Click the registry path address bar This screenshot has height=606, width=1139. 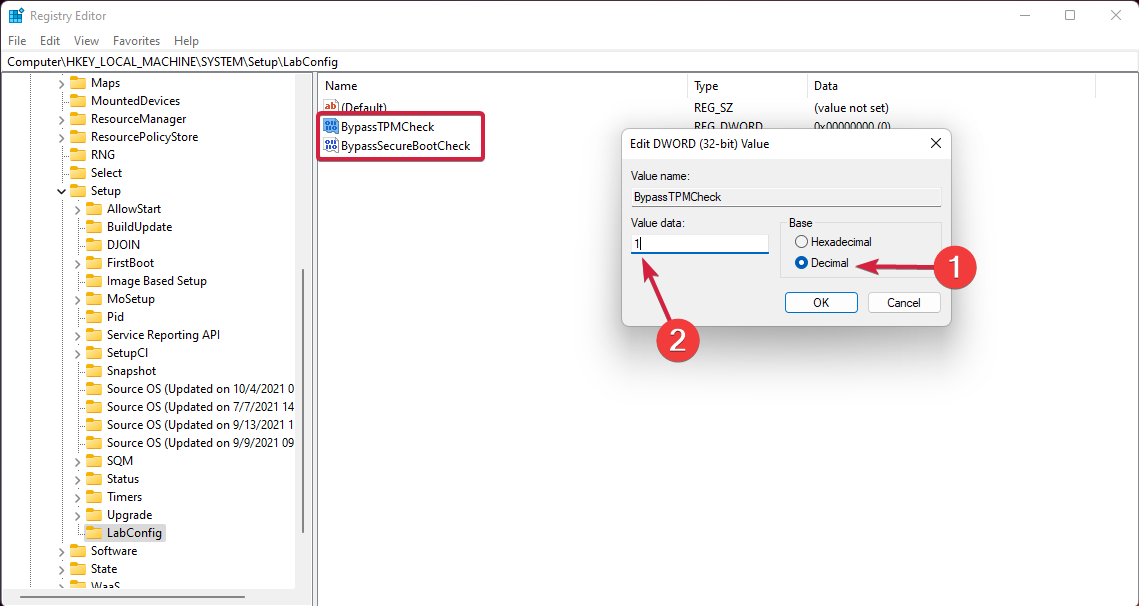[x=570, y=62]
